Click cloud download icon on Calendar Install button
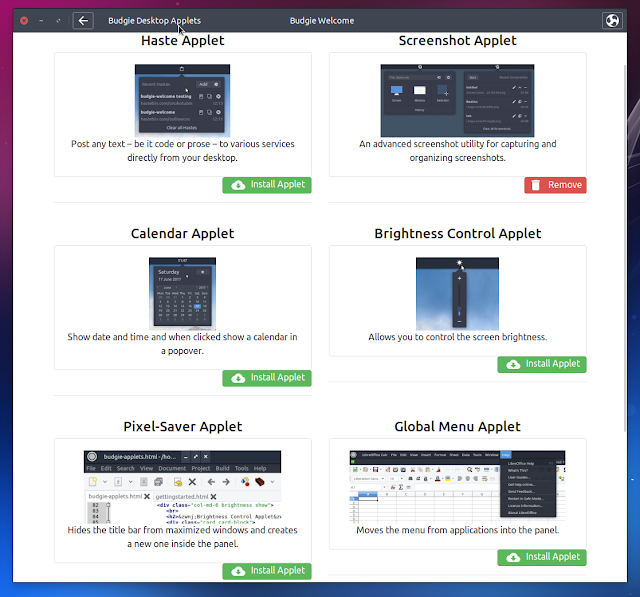640x597 pixels. 238,378
